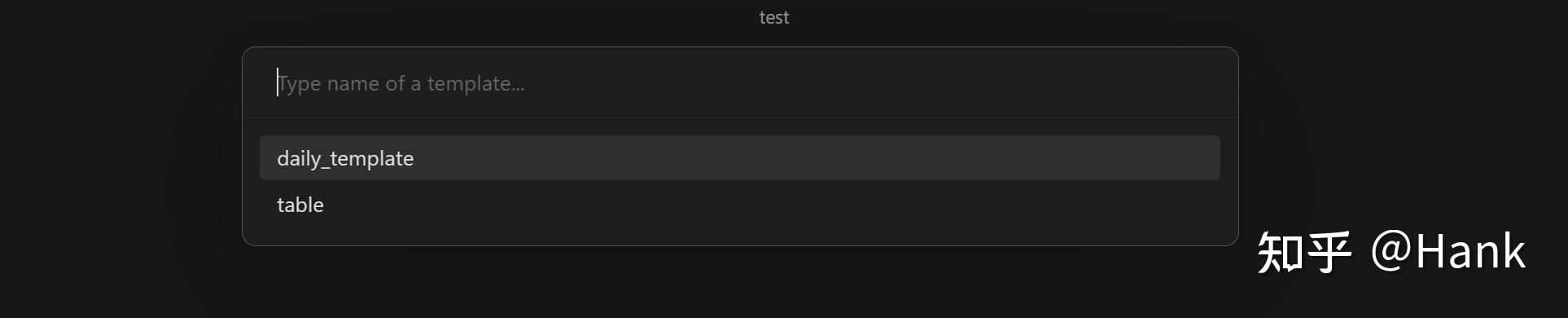The width and height of the screenshot is (1568, 318).
Task: Click the word "template" in placeholder
Action: (470, 83)
